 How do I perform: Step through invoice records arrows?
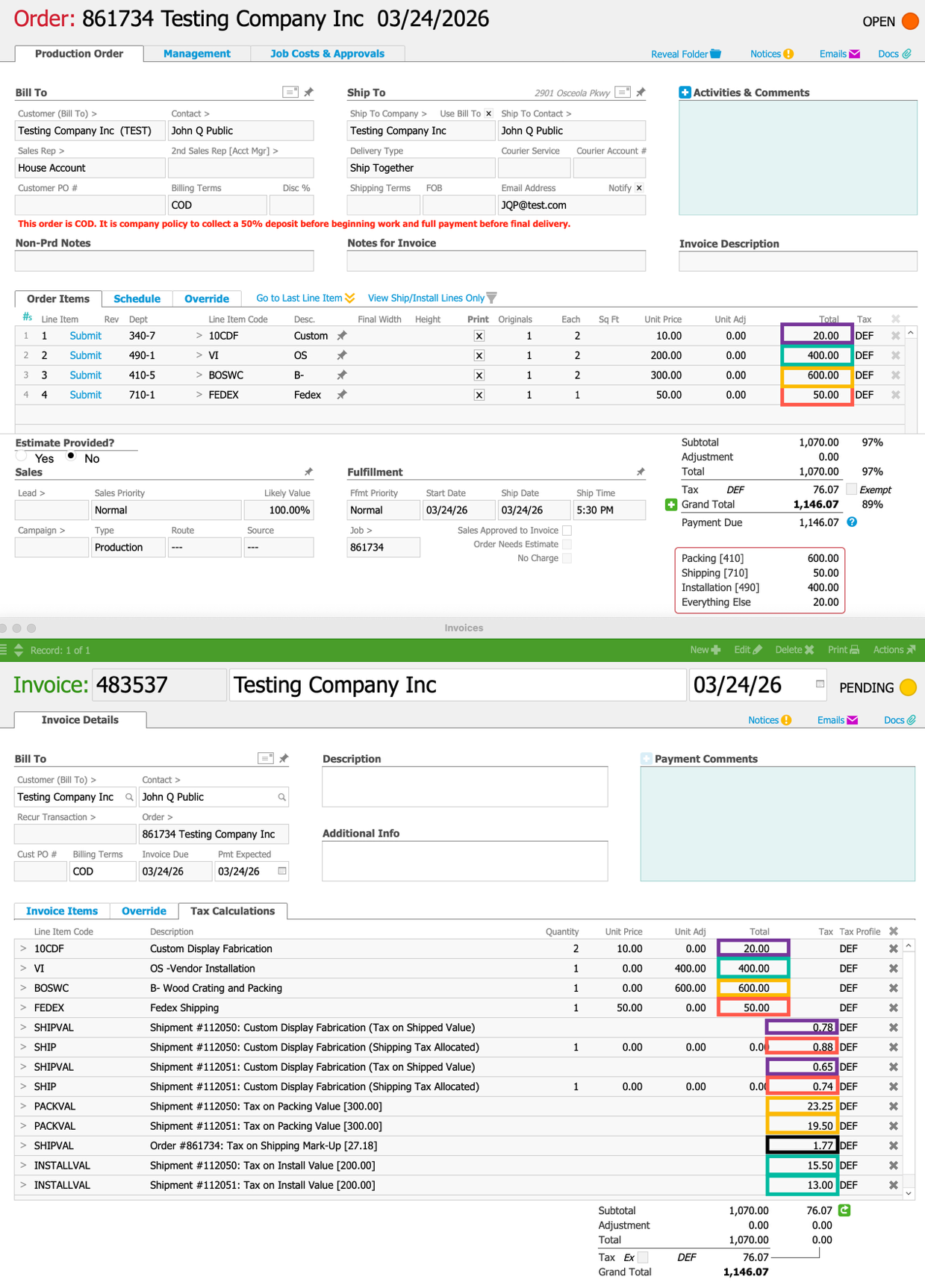click(19, 650)
